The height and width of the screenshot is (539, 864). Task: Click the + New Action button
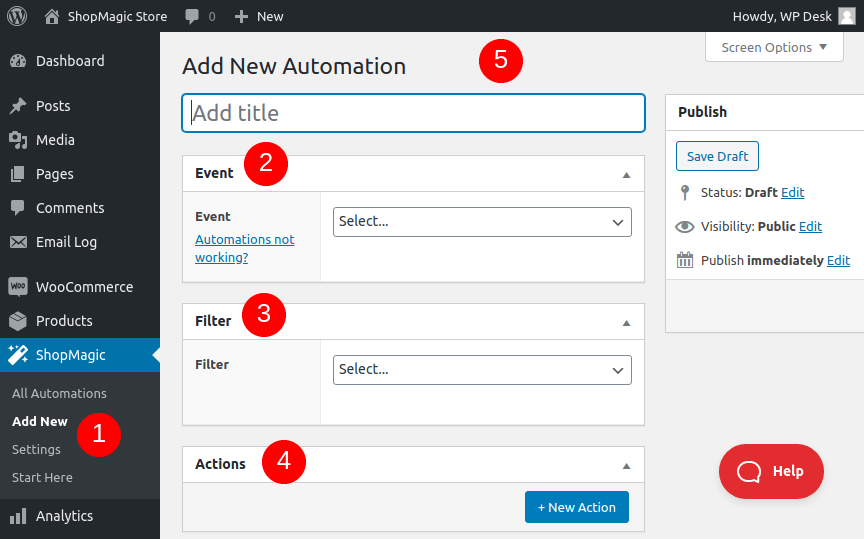tap(577, 507)
